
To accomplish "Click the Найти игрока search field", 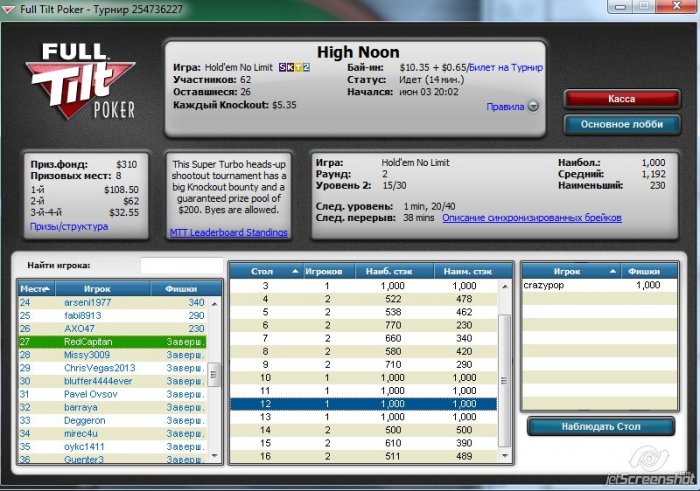I will [182, 265].
